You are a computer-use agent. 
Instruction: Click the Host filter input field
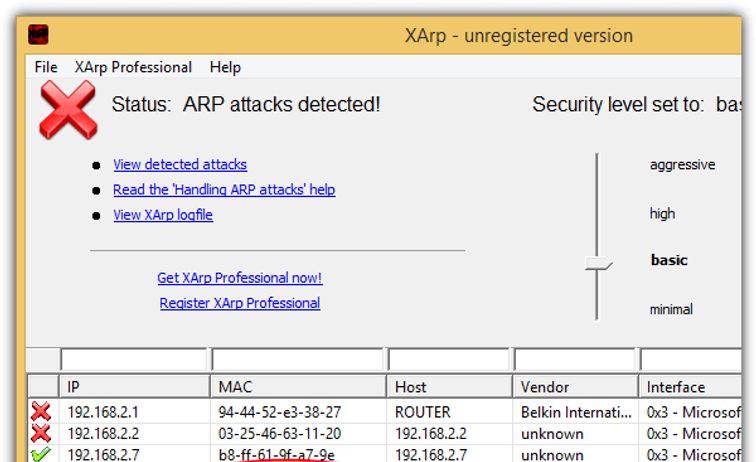[448, 359]
